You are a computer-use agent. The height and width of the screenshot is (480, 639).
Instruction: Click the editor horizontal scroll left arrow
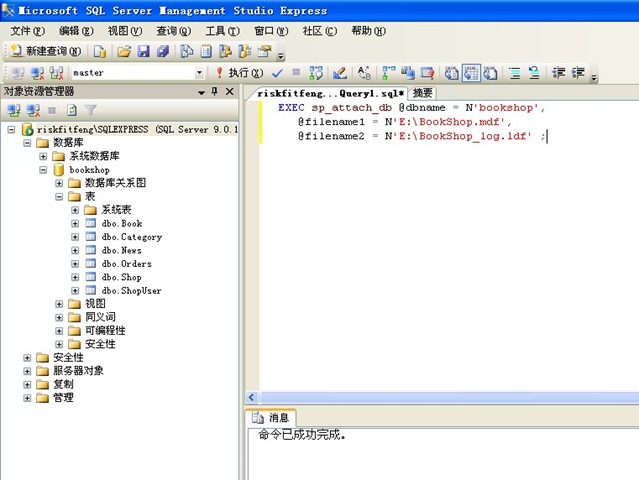click(x=252, y=397)
